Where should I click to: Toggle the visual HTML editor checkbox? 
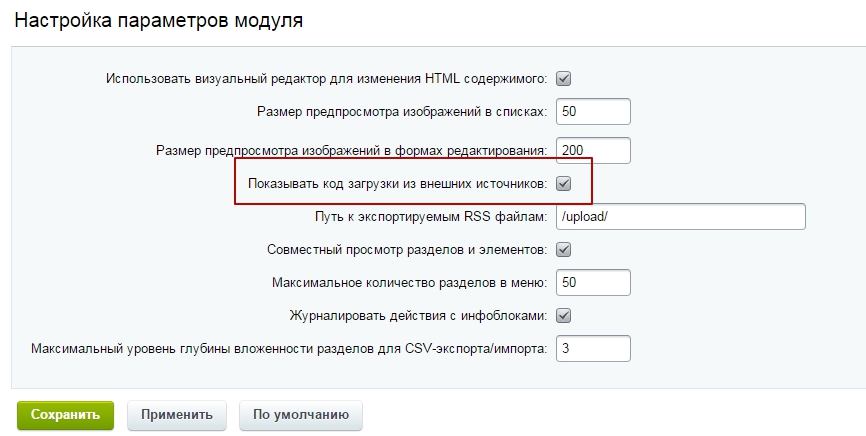[x=563, y=78]
